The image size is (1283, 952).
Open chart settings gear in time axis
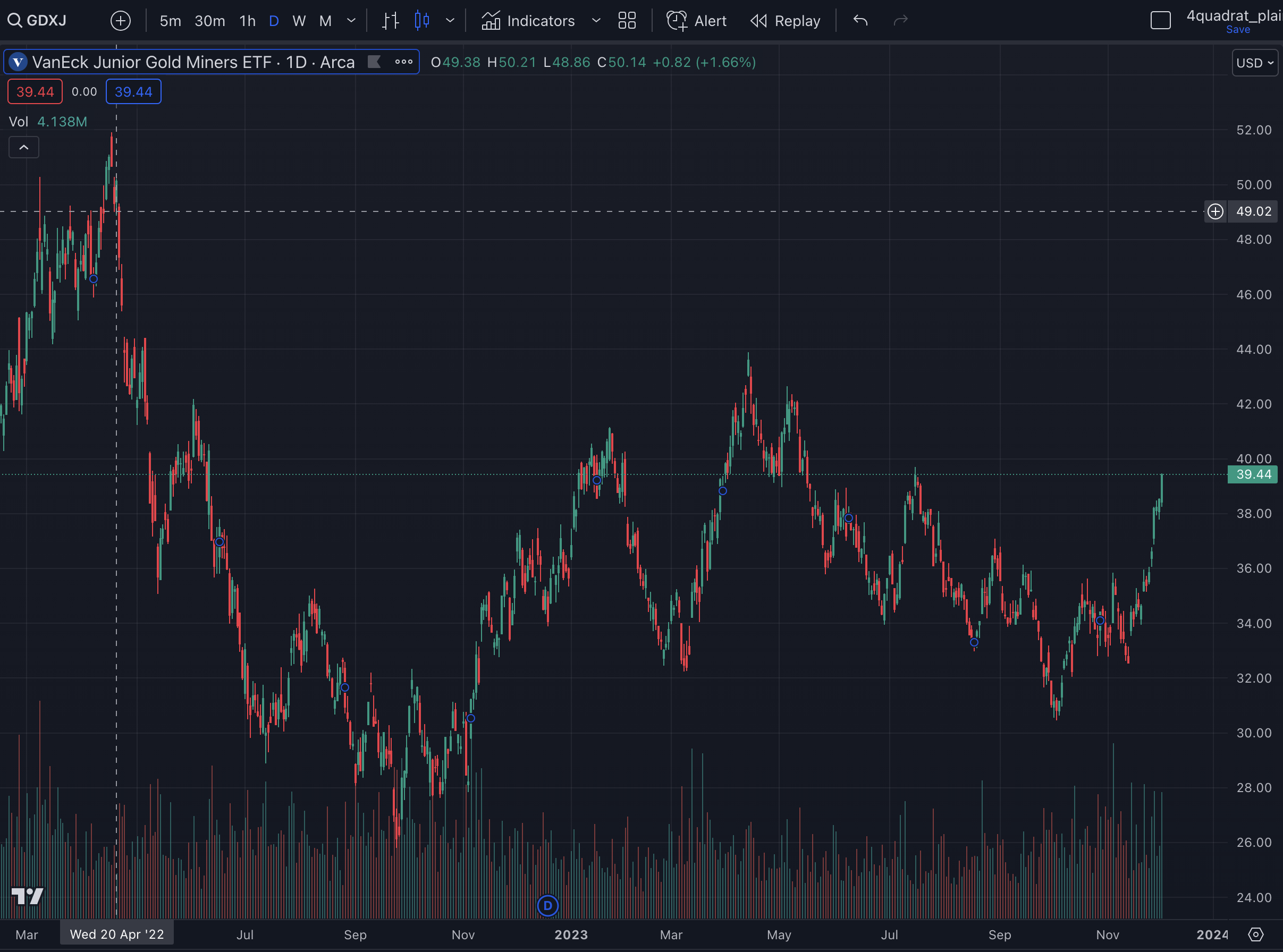(1255, 934)
